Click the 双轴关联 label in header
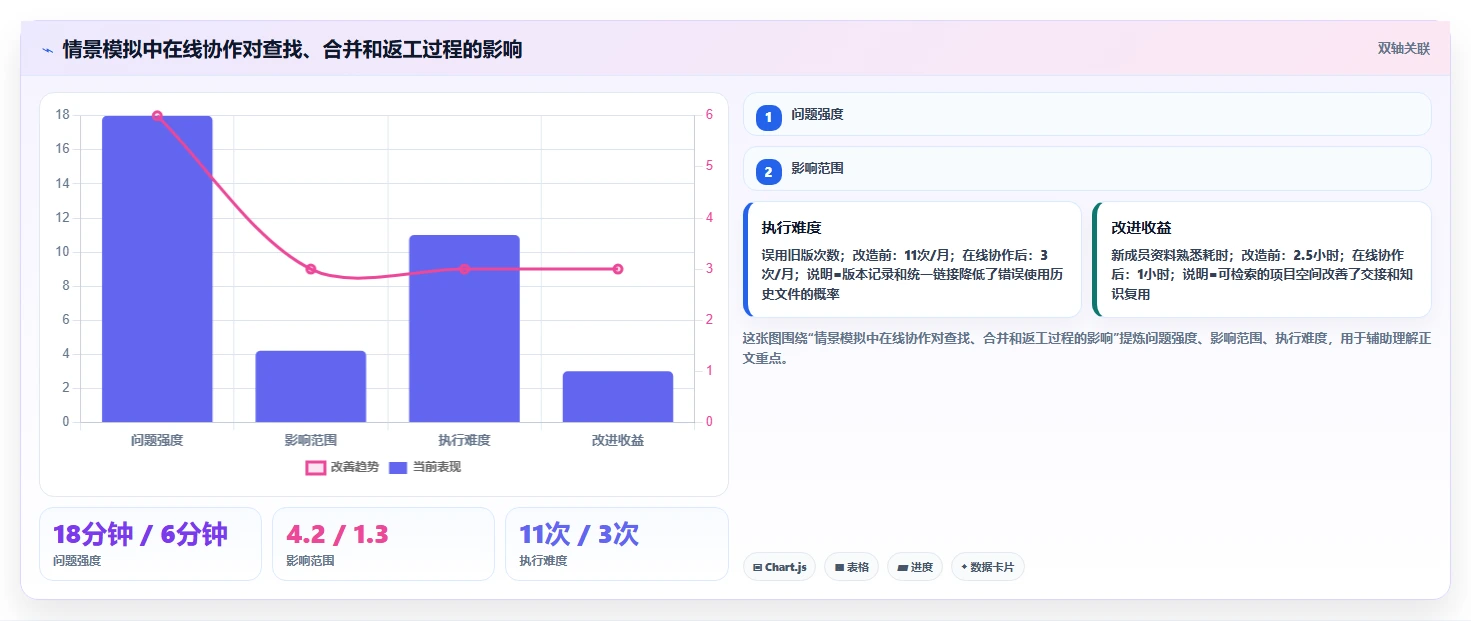 [x=1404, y=48]
